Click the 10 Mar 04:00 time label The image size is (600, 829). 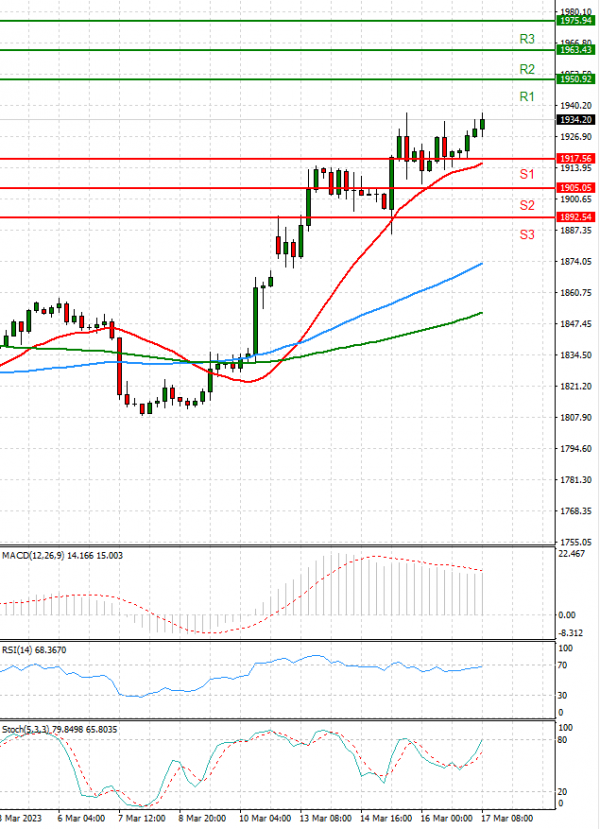(265, 818)
